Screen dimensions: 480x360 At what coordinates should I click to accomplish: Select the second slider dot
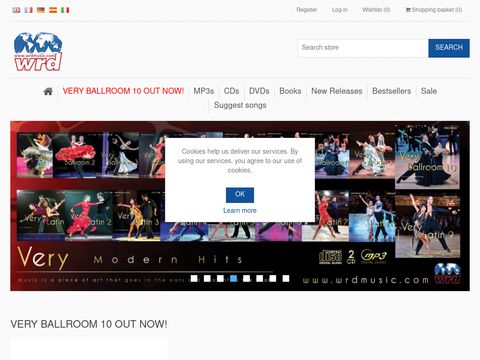[x=207, y=278]
